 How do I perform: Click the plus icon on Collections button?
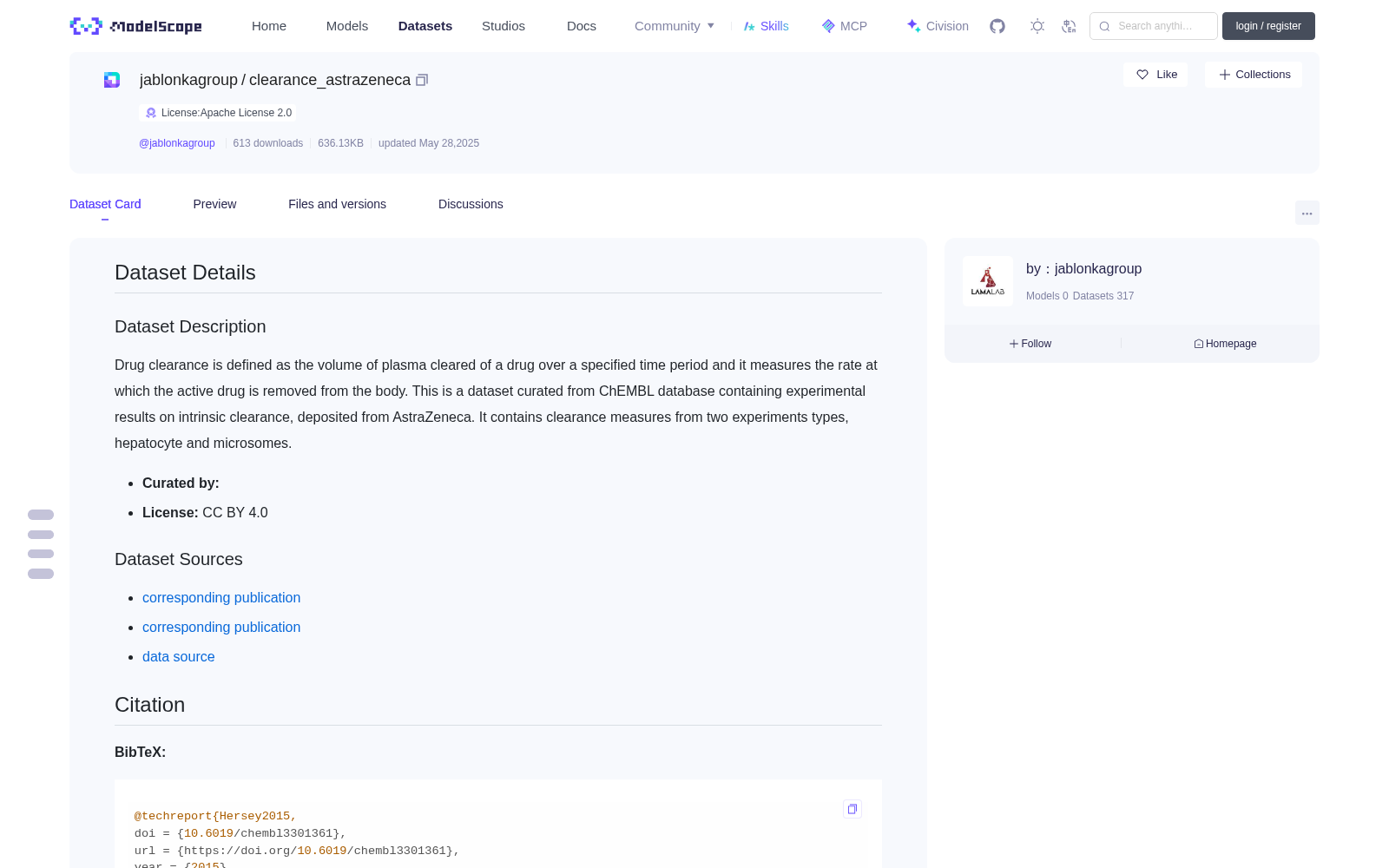click(1225, 75)
